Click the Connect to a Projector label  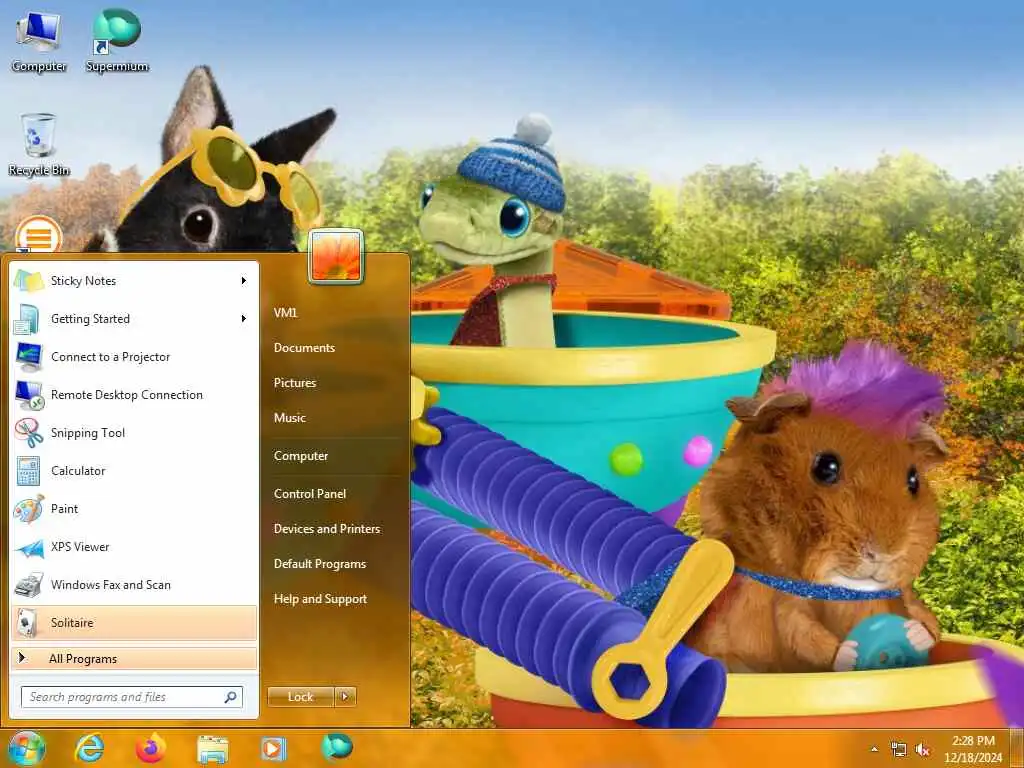110,357
